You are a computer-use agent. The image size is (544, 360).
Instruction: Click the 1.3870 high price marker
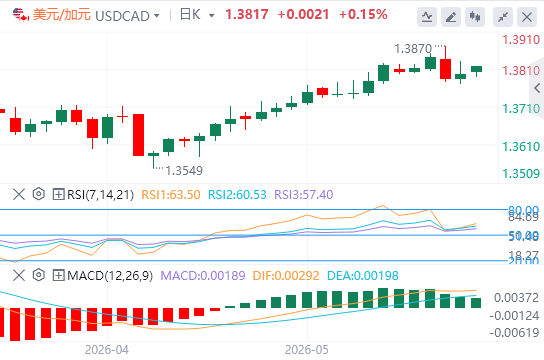(413, 49)
